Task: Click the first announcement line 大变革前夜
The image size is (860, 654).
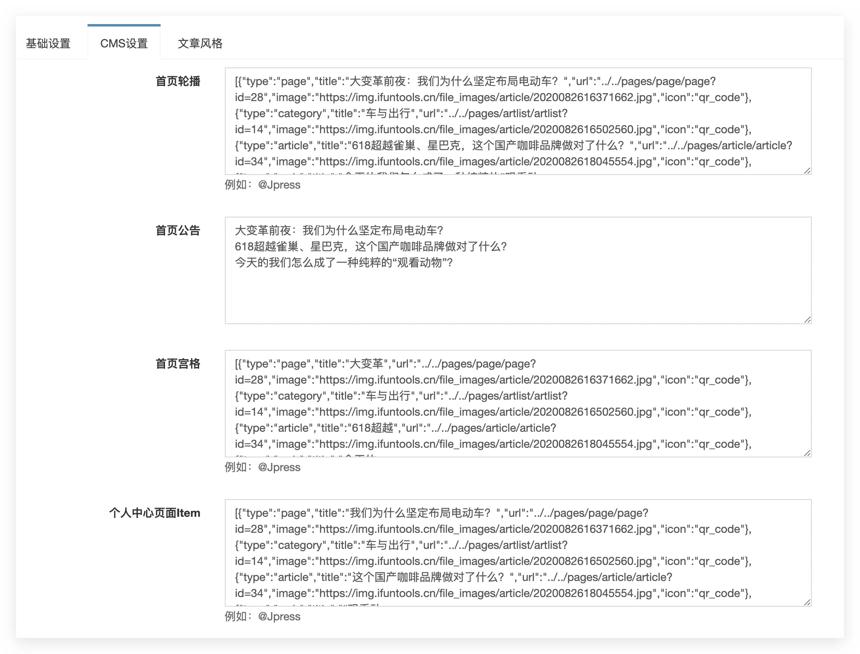Action: pos(339,230)
